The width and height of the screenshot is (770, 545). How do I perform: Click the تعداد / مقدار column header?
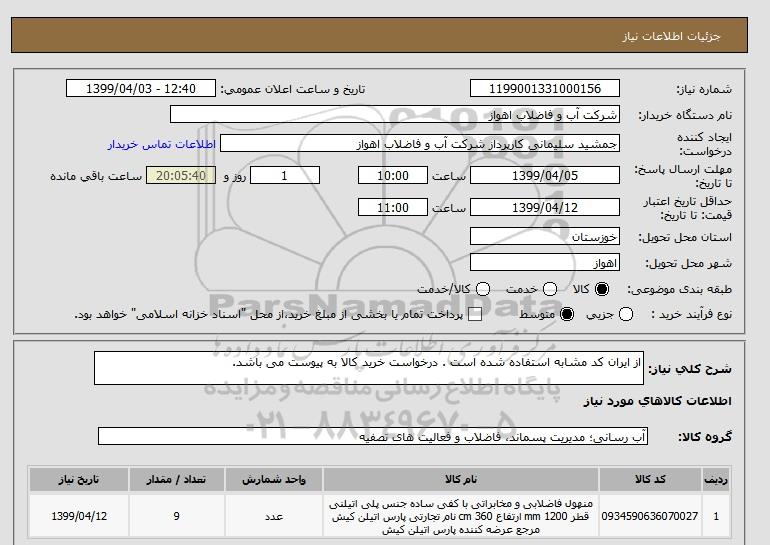coord(176,479)
